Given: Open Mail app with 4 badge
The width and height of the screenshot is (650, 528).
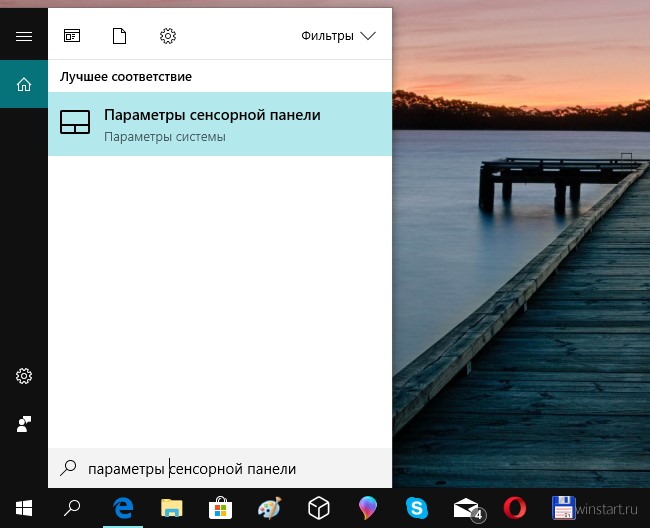Looking at the screenshot, I should point(468,509).
